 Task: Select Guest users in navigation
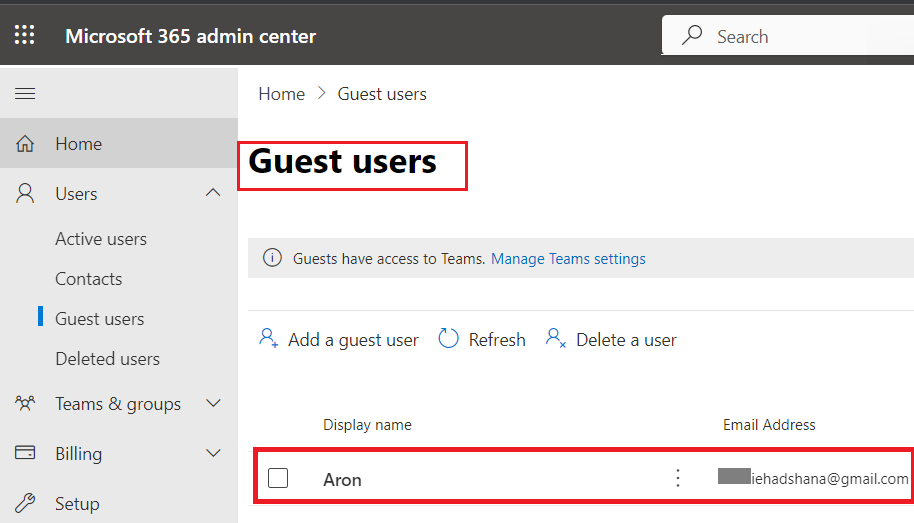point(100,319)
